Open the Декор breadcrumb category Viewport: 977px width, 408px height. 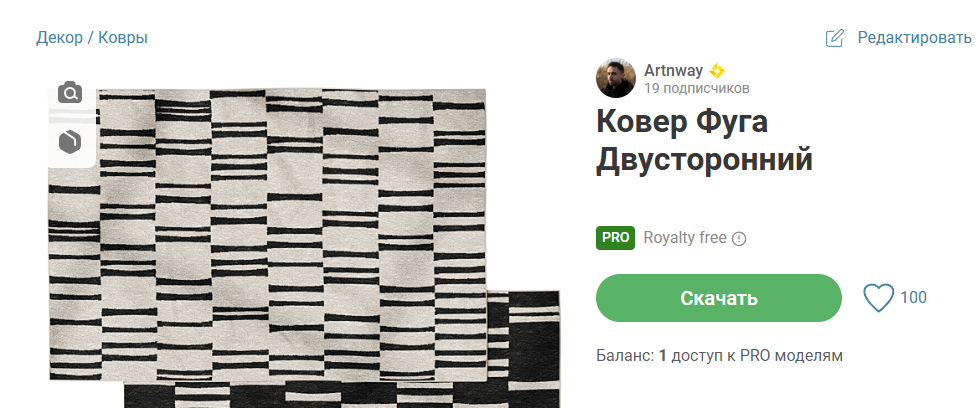pyautogui.click(x=59, y=38)
